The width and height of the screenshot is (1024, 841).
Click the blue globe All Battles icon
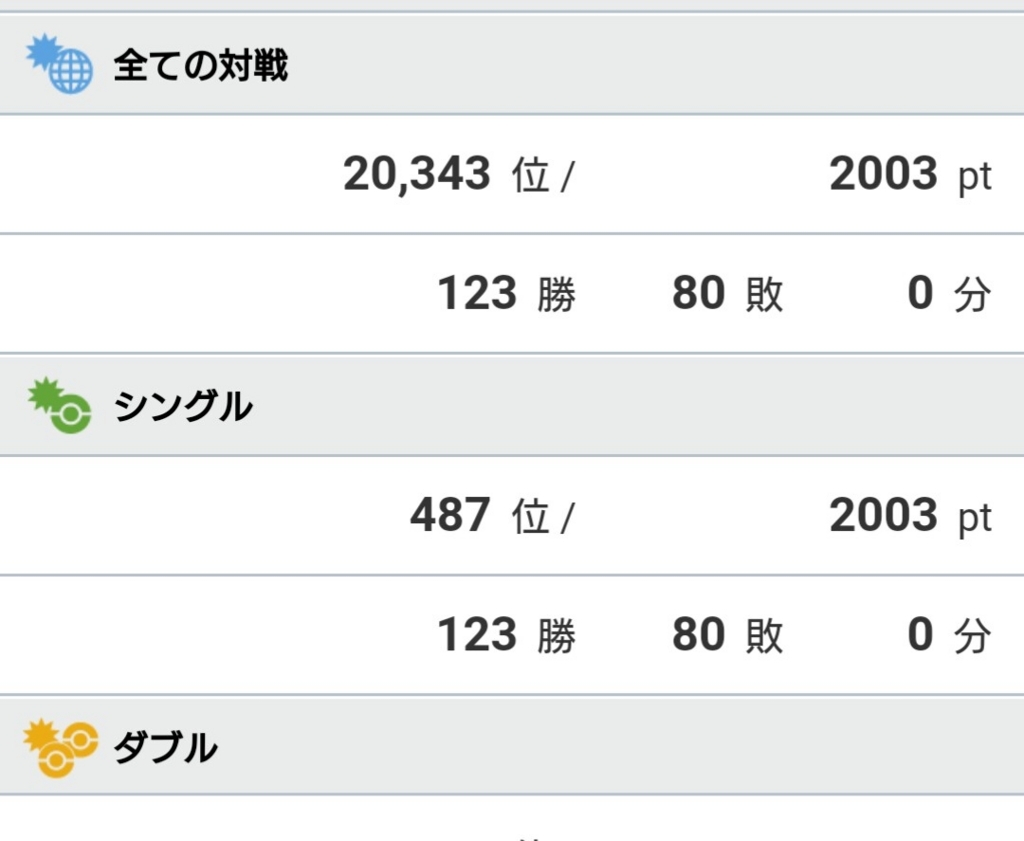click(59, 64)
